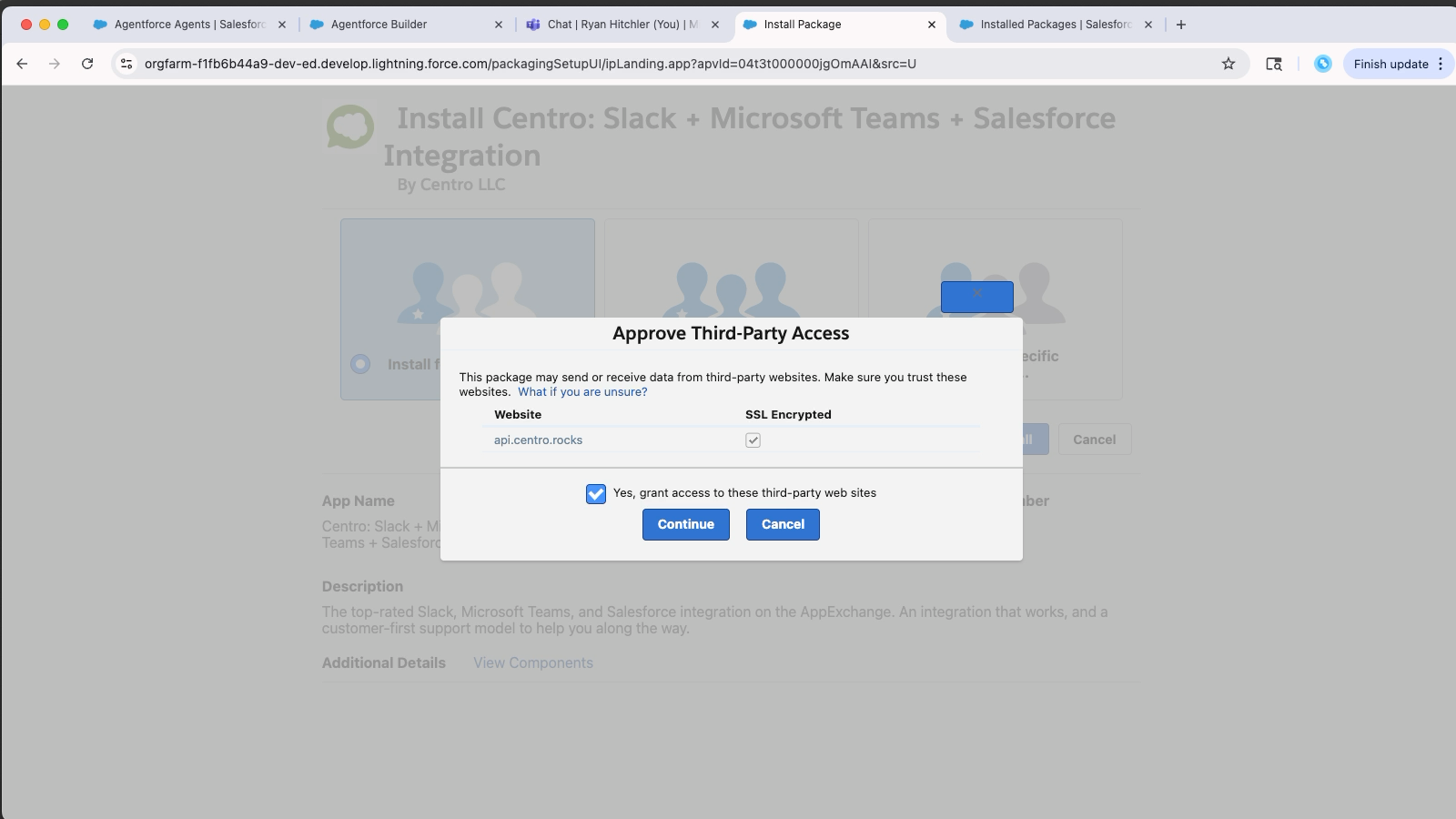
Task: Click the SSL Encrypted column header
Action: point(788,415)
